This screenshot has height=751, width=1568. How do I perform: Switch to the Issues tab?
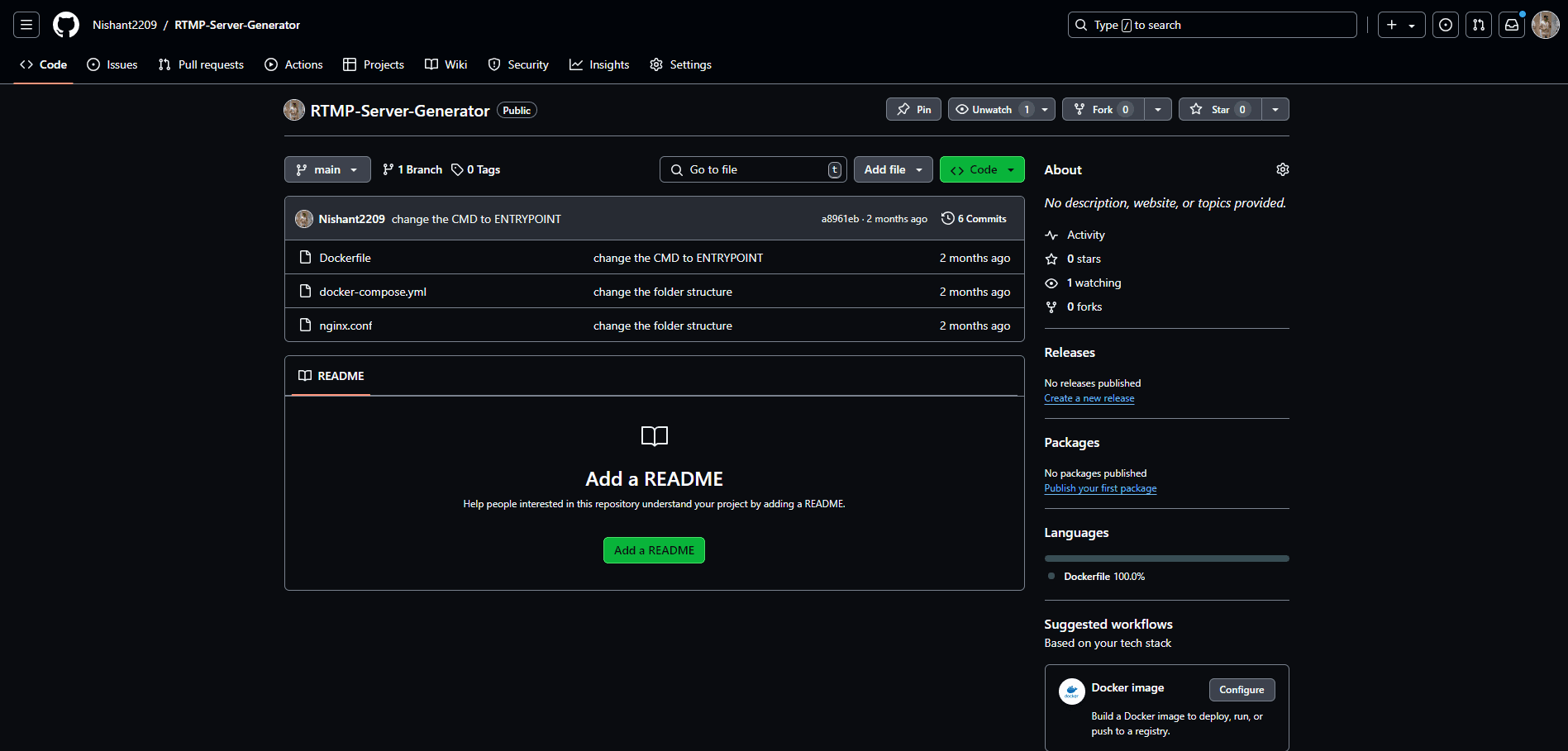(x=112, y=64)
